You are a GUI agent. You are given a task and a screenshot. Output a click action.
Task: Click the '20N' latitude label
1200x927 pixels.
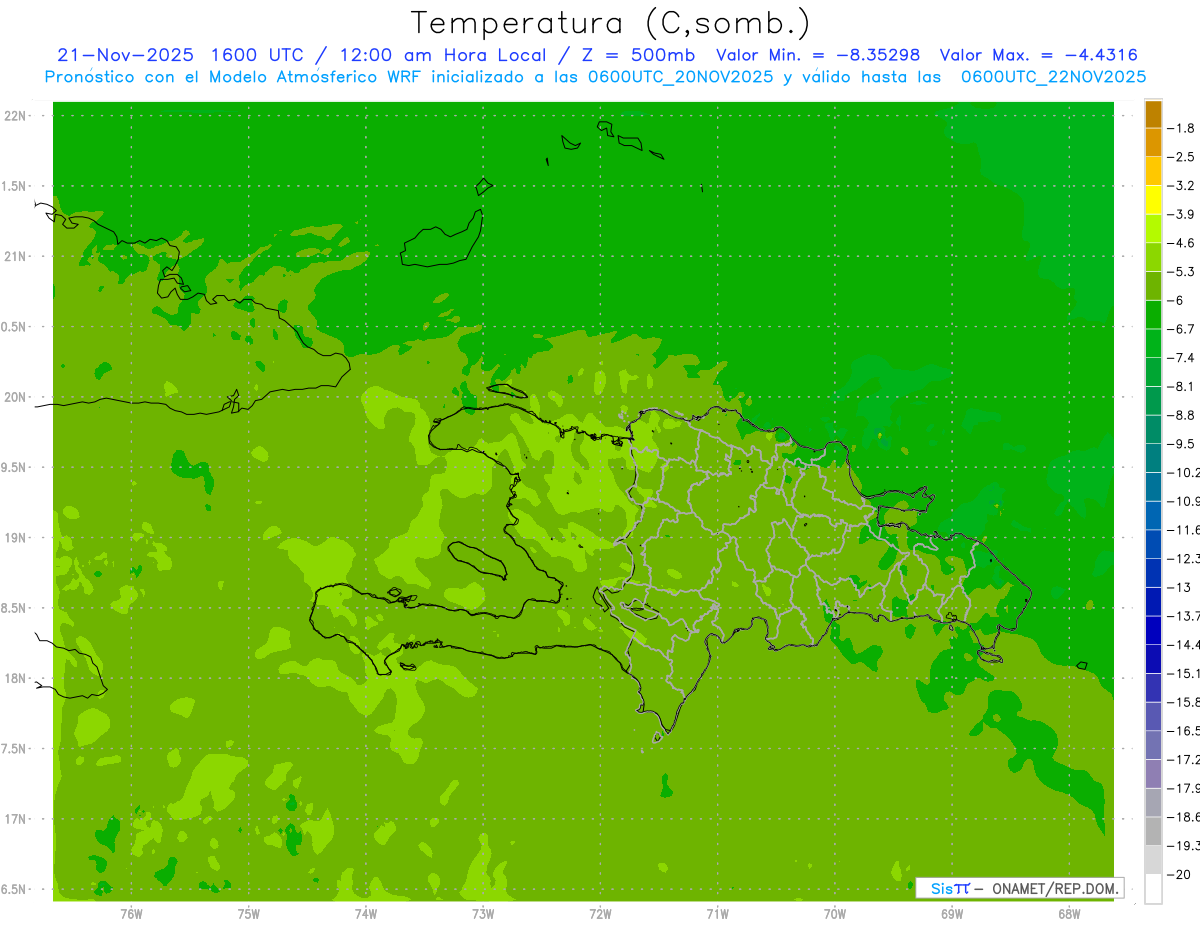click(x=14, y=397)
